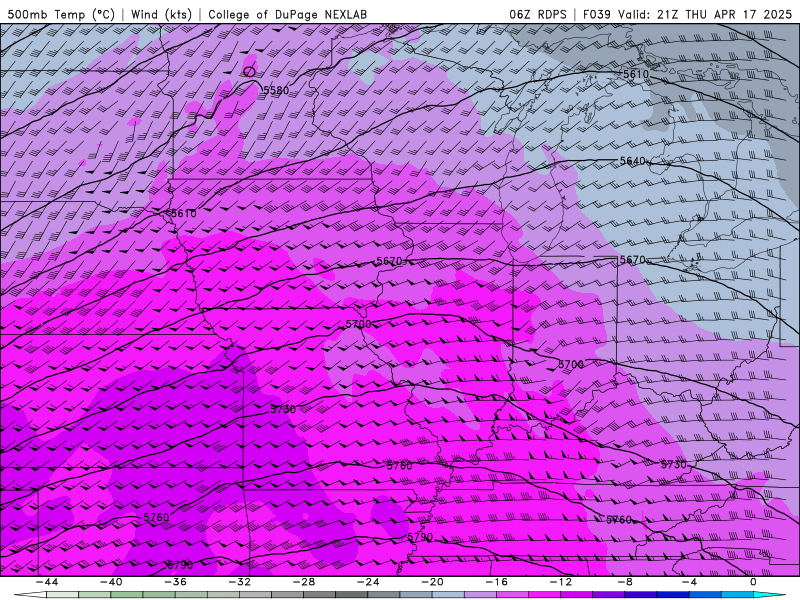Click the 'College of DuPage NEXLAB' credit text
The height and width of the screenshot is (600, 800).
pyautogui.click(x=287, y=14)
